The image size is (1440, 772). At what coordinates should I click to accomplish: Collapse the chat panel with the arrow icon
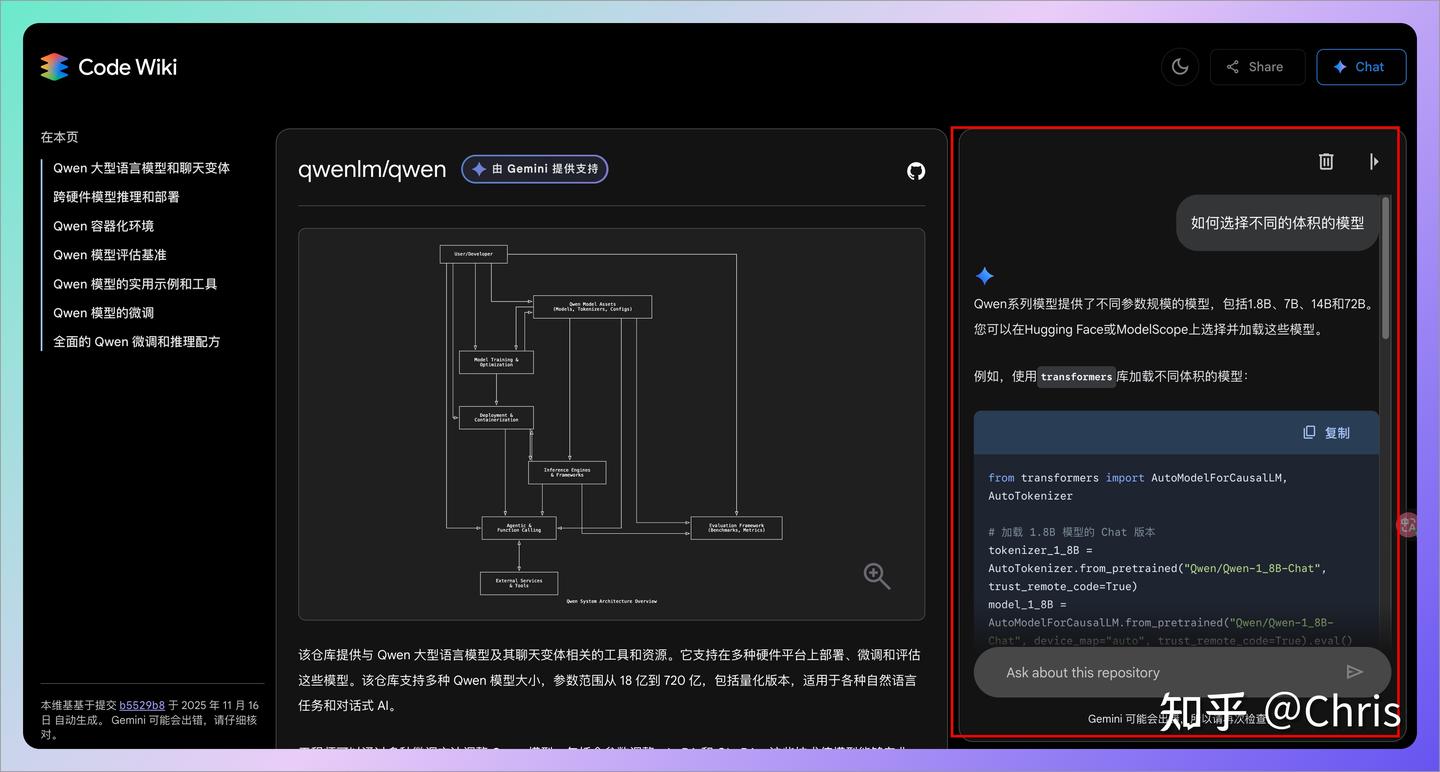point(1374,161)
